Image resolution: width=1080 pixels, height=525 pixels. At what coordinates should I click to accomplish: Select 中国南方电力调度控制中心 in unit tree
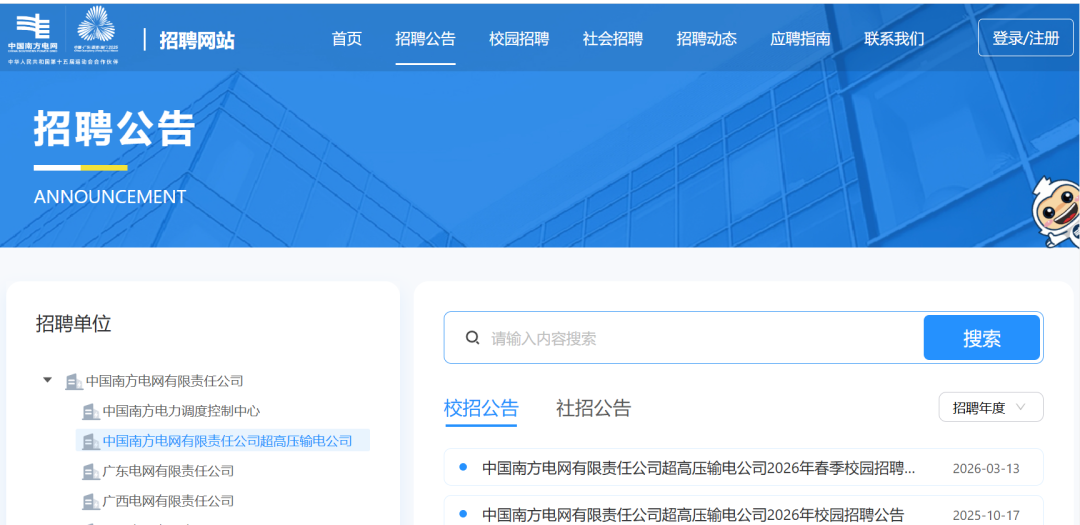point(181,411)
